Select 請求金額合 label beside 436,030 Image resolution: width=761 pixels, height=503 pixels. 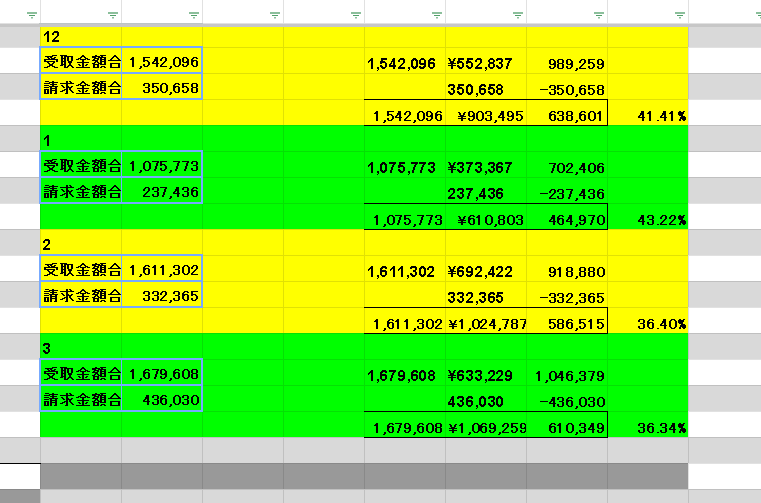[81, 399]
